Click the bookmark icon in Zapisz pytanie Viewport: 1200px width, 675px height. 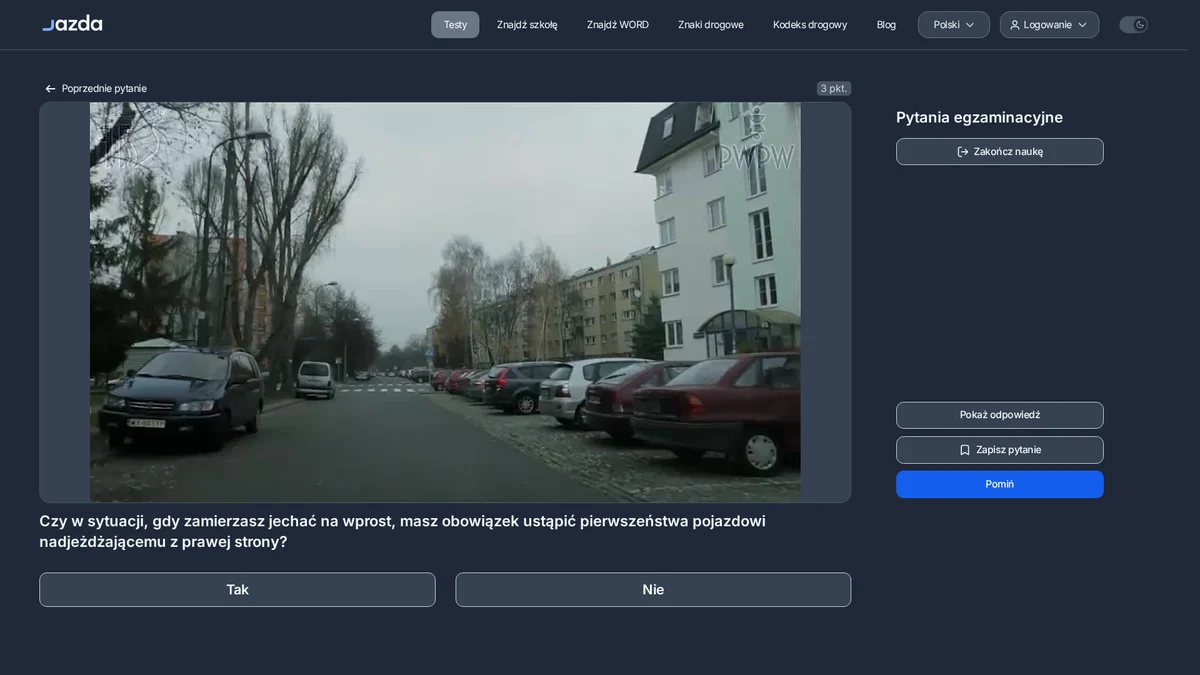point(965,450)
